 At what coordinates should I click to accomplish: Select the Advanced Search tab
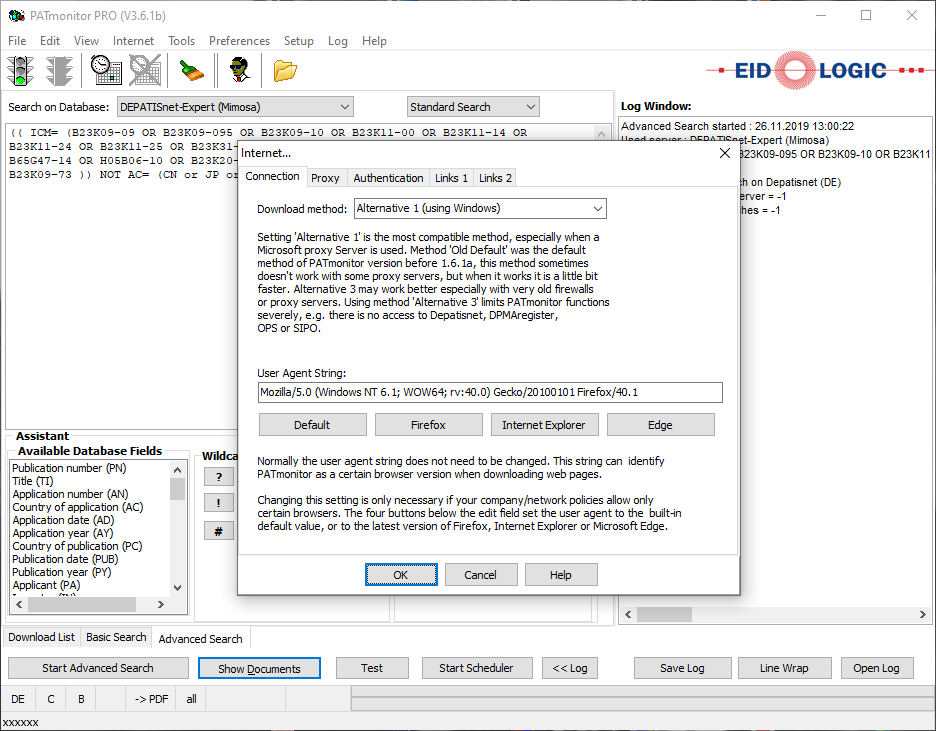pyautogui.click(x=201, y=639)
